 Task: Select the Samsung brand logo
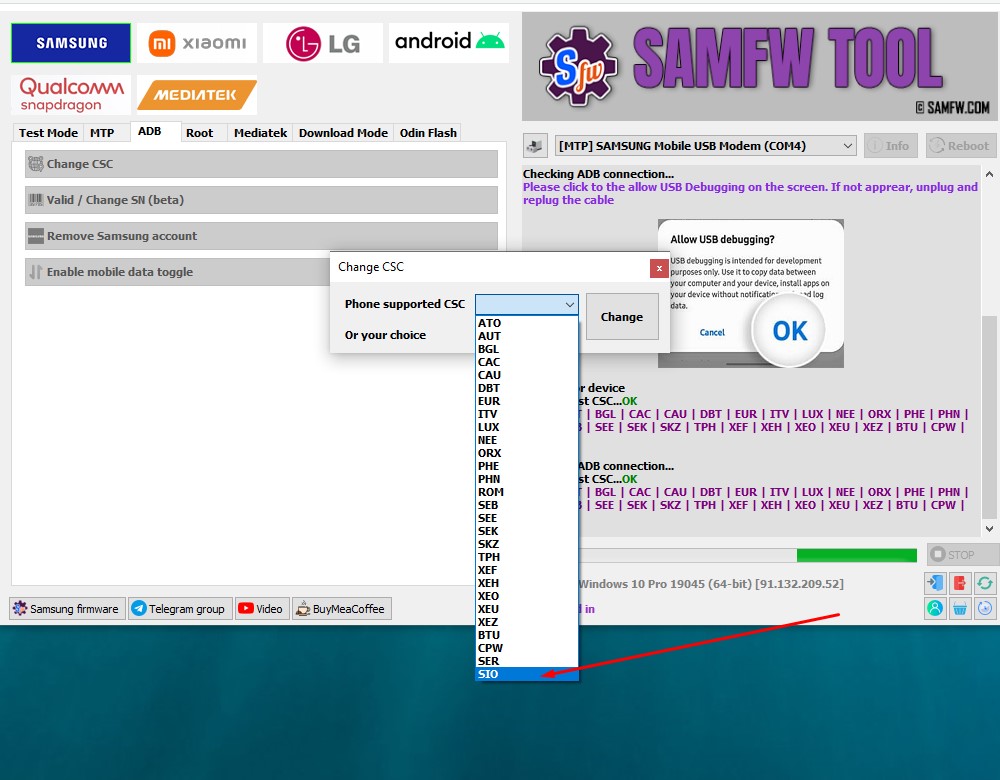[71, 43]
